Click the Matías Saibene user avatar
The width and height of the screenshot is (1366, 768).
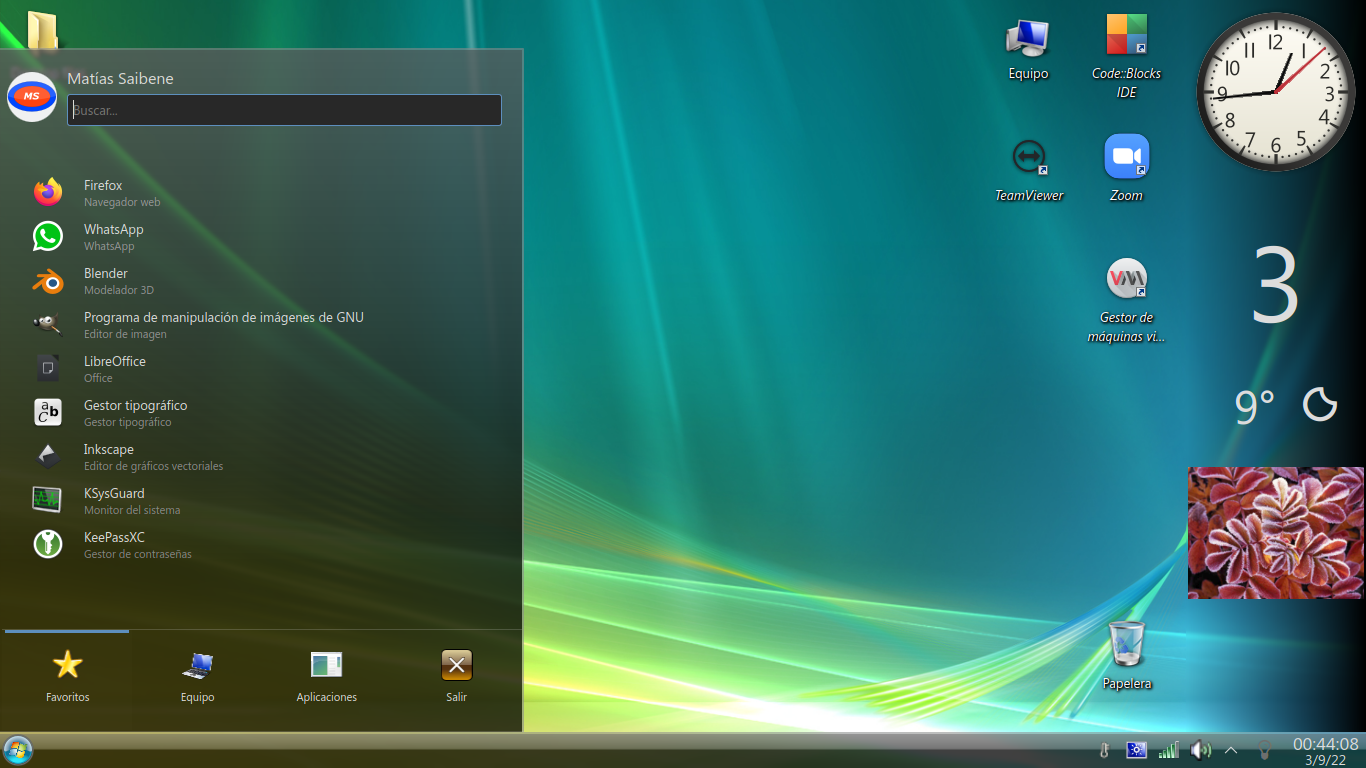tap(32, 97)
